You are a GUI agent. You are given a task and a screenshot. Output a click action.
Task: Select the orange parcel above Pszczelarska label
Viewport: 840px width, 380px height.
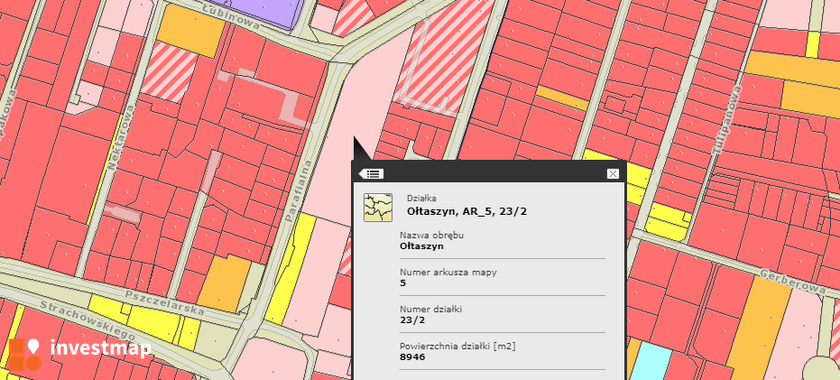coord(224,284)
